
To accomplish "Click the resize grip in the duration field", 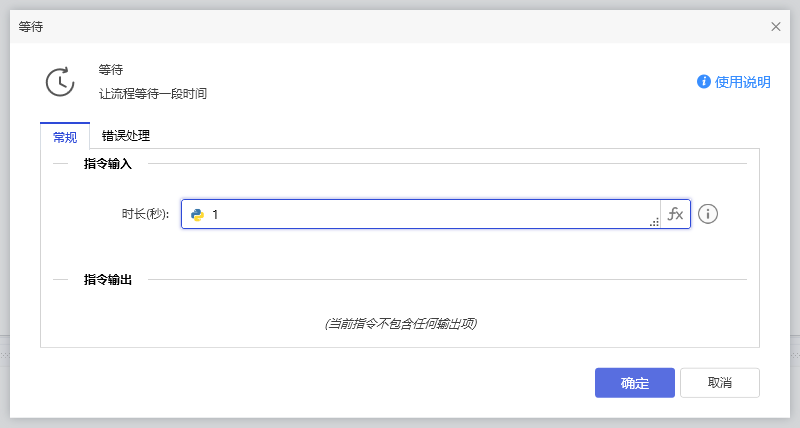I will 655,223.
